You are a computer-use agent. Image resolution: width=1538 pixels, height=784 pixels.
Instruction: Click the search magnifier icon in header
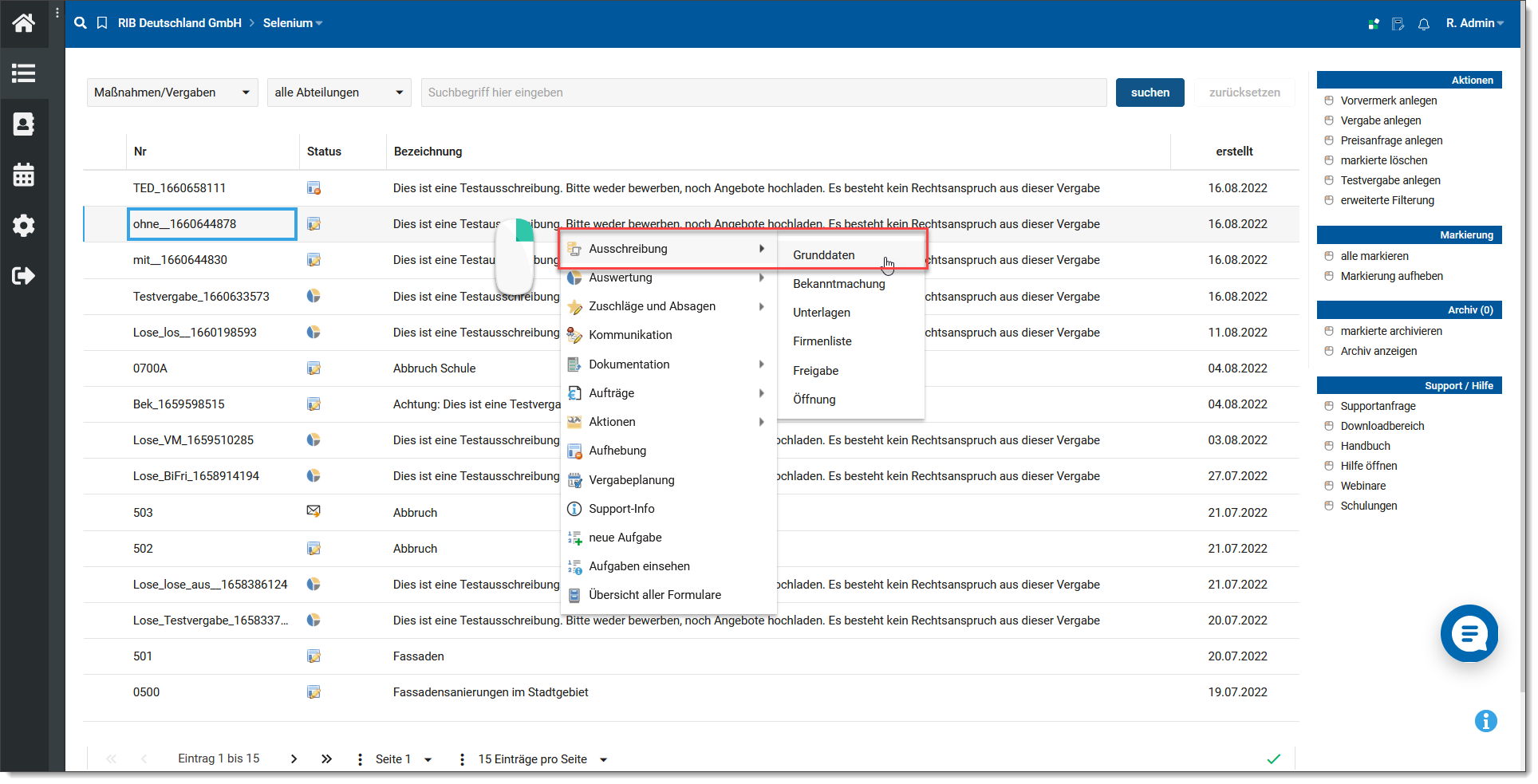[x=81, y=23]
